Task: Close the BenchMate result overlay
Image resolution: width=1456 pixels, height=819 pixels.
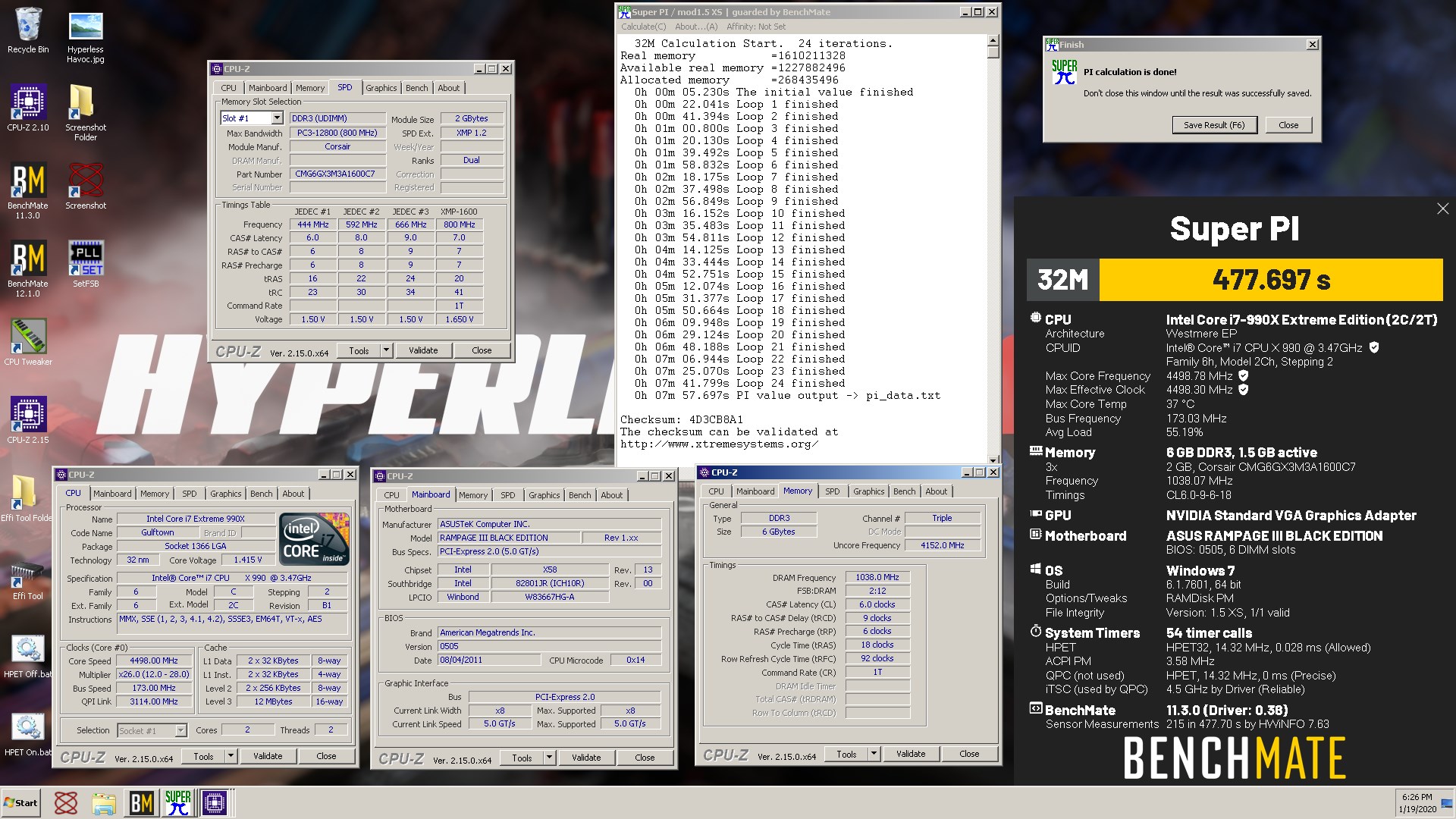Action: pyautogui.click(x=1442, y=209)
